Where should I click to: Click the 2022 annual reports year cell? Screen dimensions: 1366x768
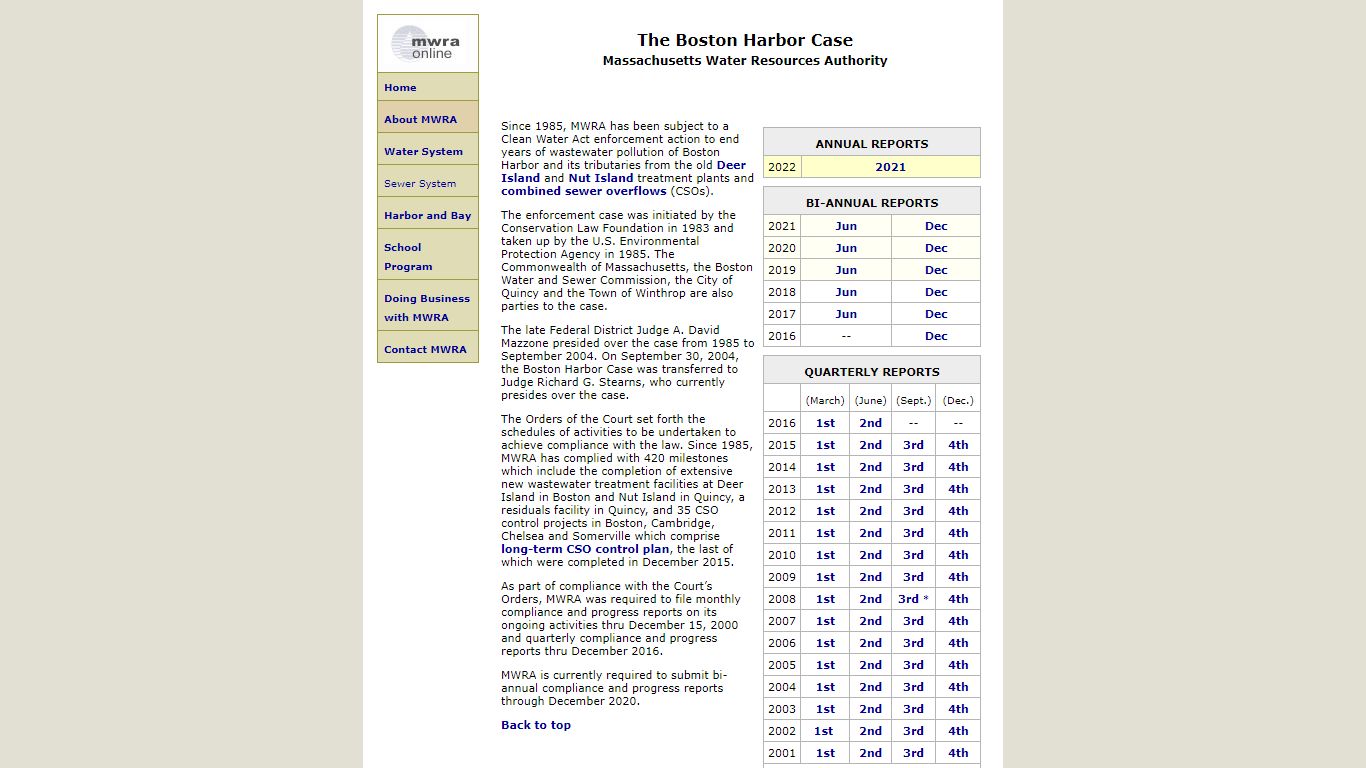point(782,167)
